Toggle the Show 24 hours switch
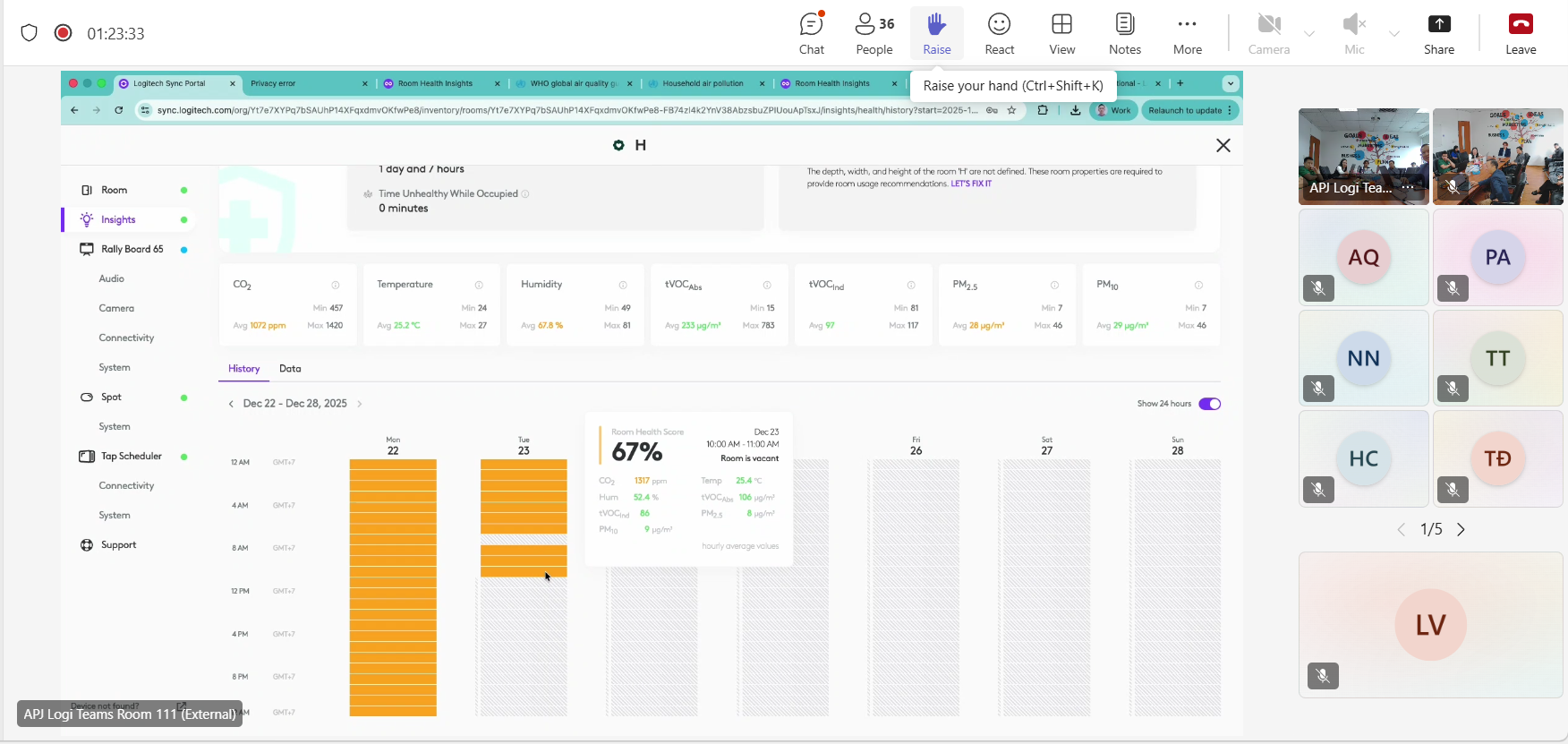Image resolution: width=1568 pixels, height=744 pixels. pos(1209,404)
